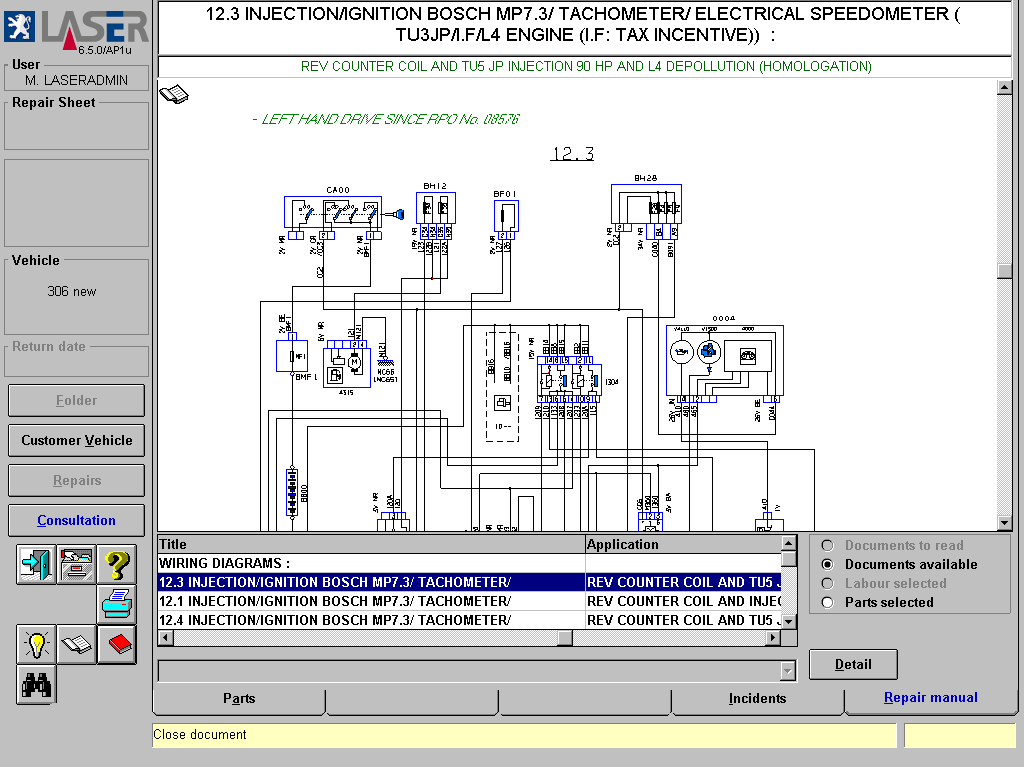Image resolution: width=1024 pixels, height=768 pixels.
Task: Click the M. LASERADMIN user field
Action: (76, 80)
